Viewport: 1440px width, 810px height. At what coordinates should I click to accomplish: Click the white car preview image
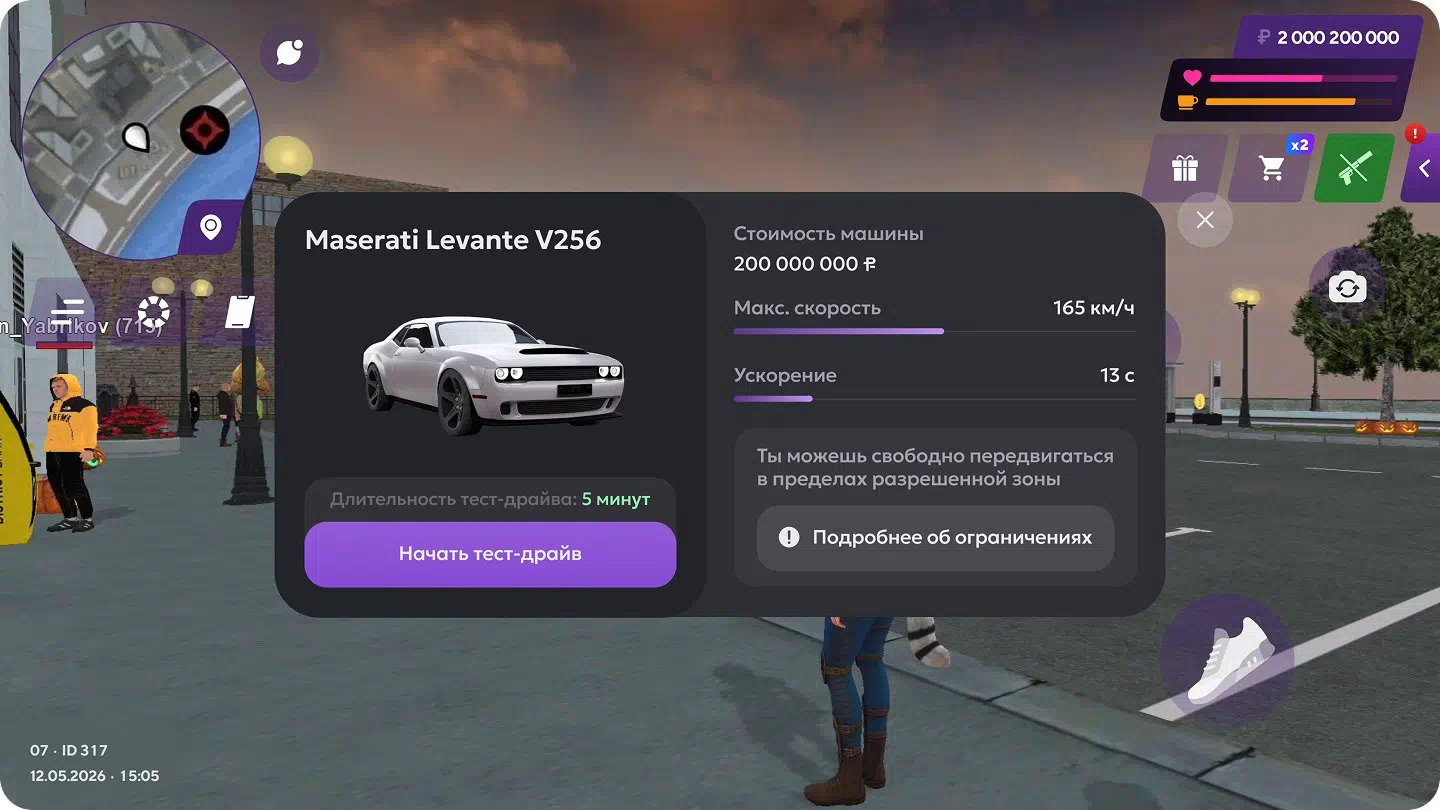click(x=491, y=373)
